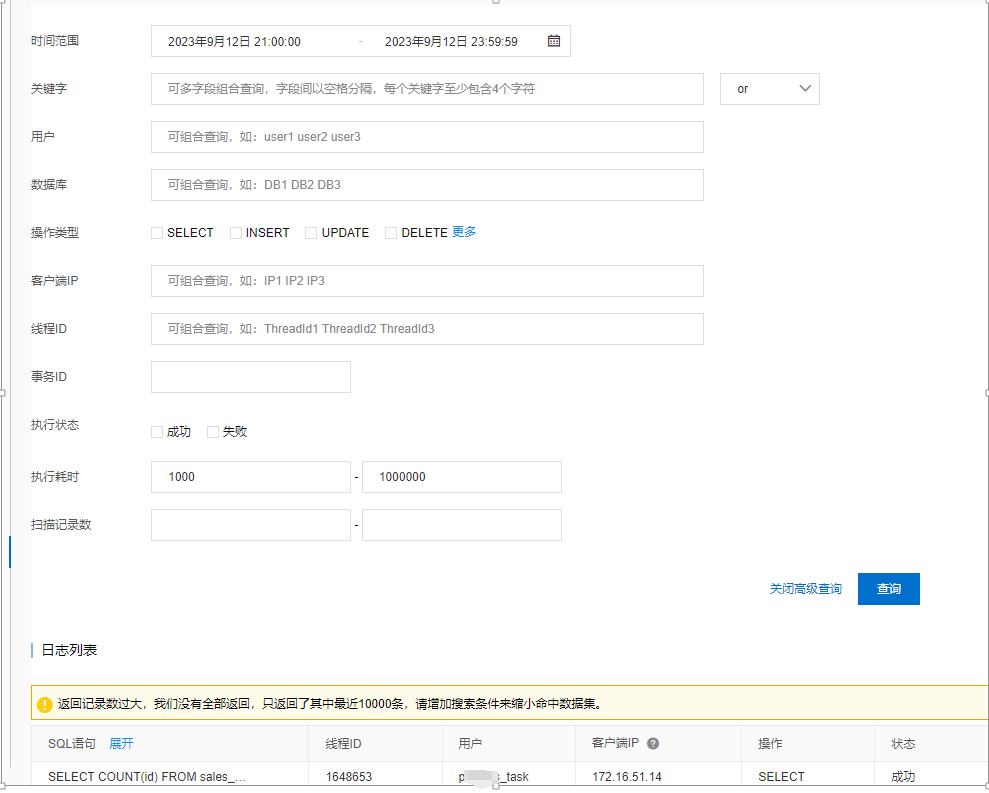Click 更多 to show more operation types
The width and height of the screenshot is (989, 793).
[x=464, y=232]
